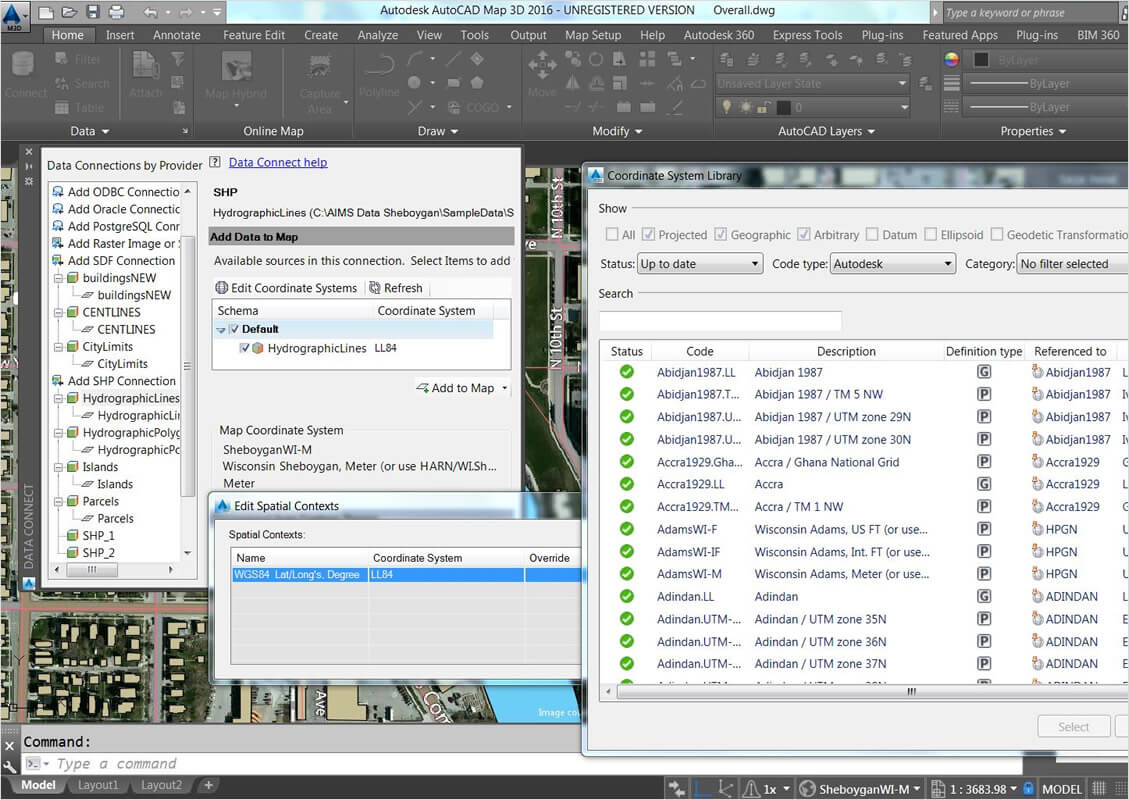
Task: Collapse the CityLimits tree node
Action: pyautogui.click(x=58, y=347)
